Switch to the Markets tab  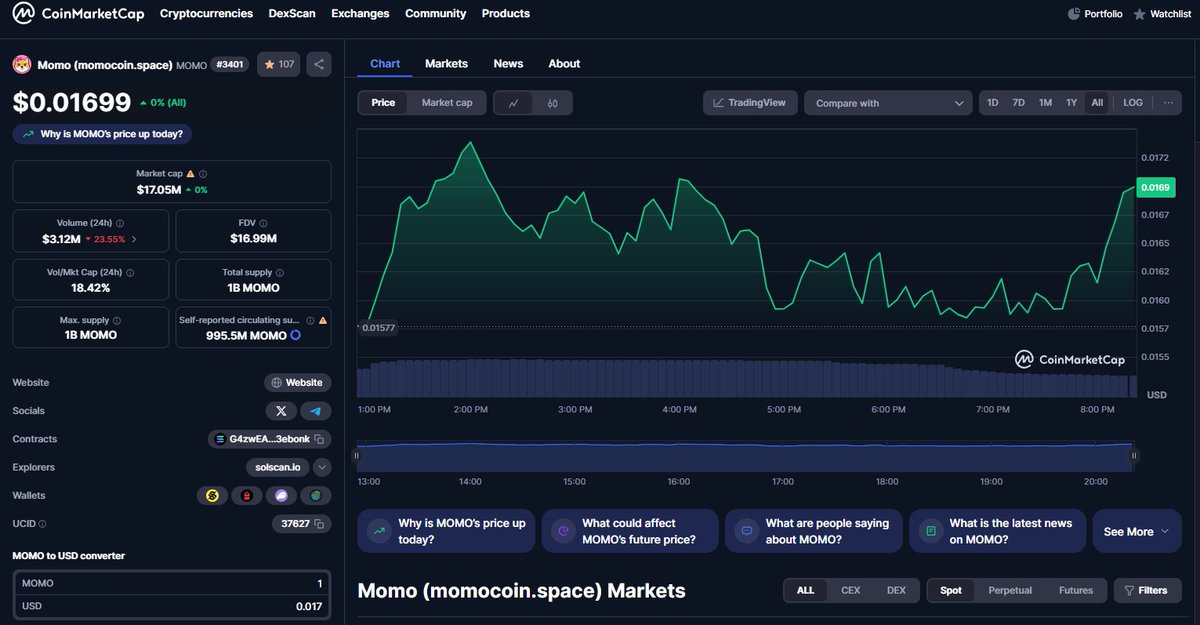[x=446, y=63]
